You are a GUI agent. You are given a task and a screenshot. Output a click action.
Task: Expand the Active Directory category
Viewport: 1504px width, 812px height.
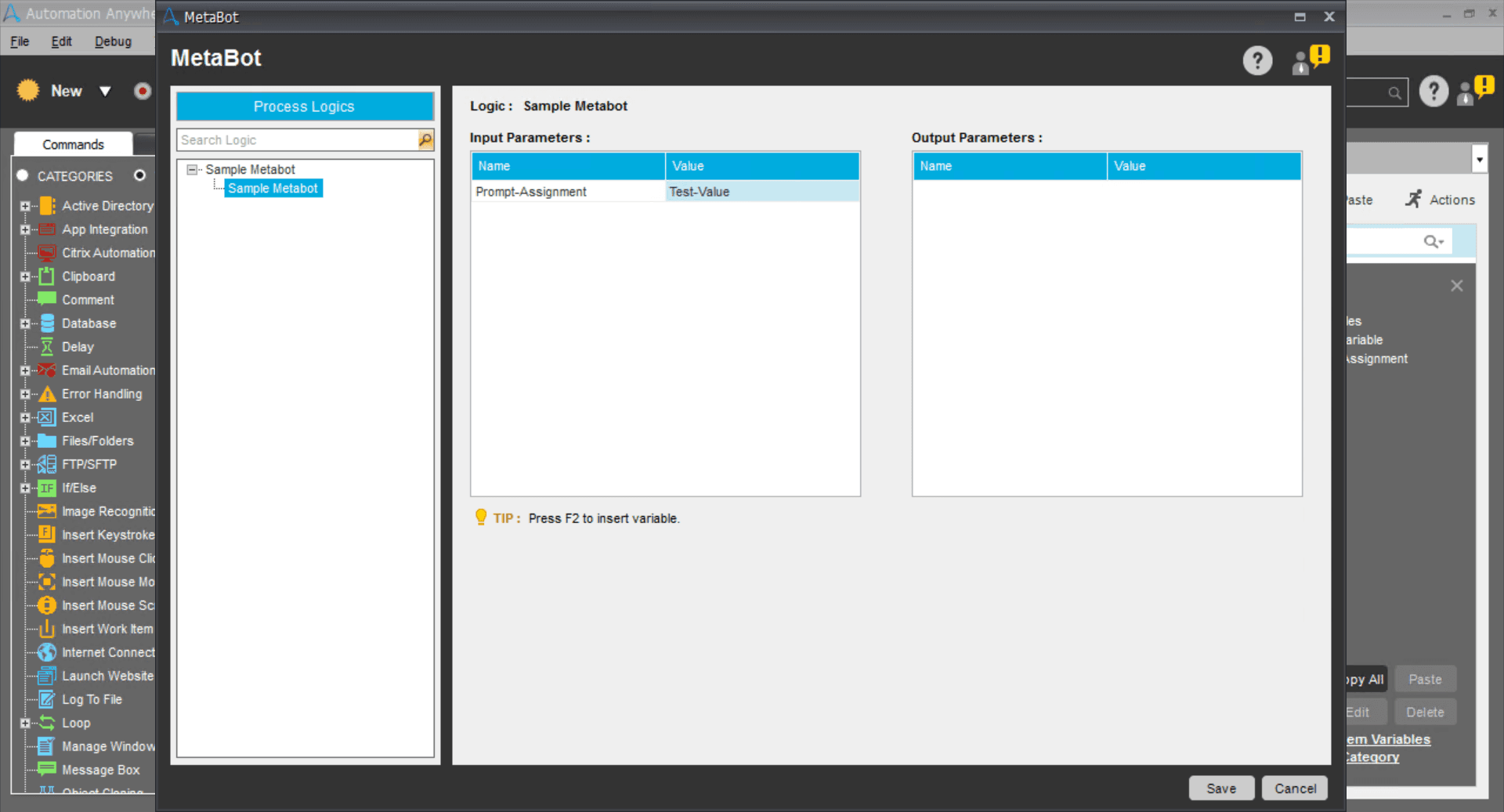click(25, 206)
